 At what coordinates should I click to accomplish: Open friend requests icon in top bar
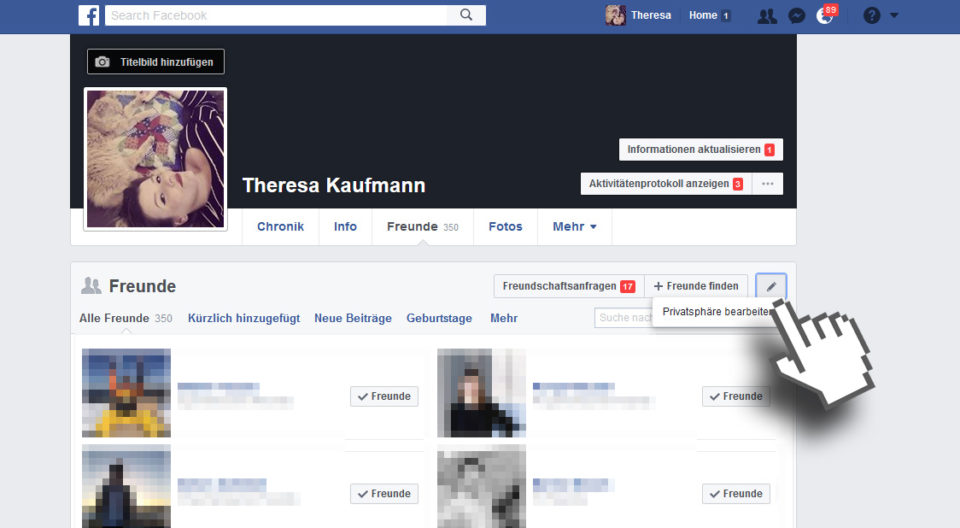click(x=766, y=15)
